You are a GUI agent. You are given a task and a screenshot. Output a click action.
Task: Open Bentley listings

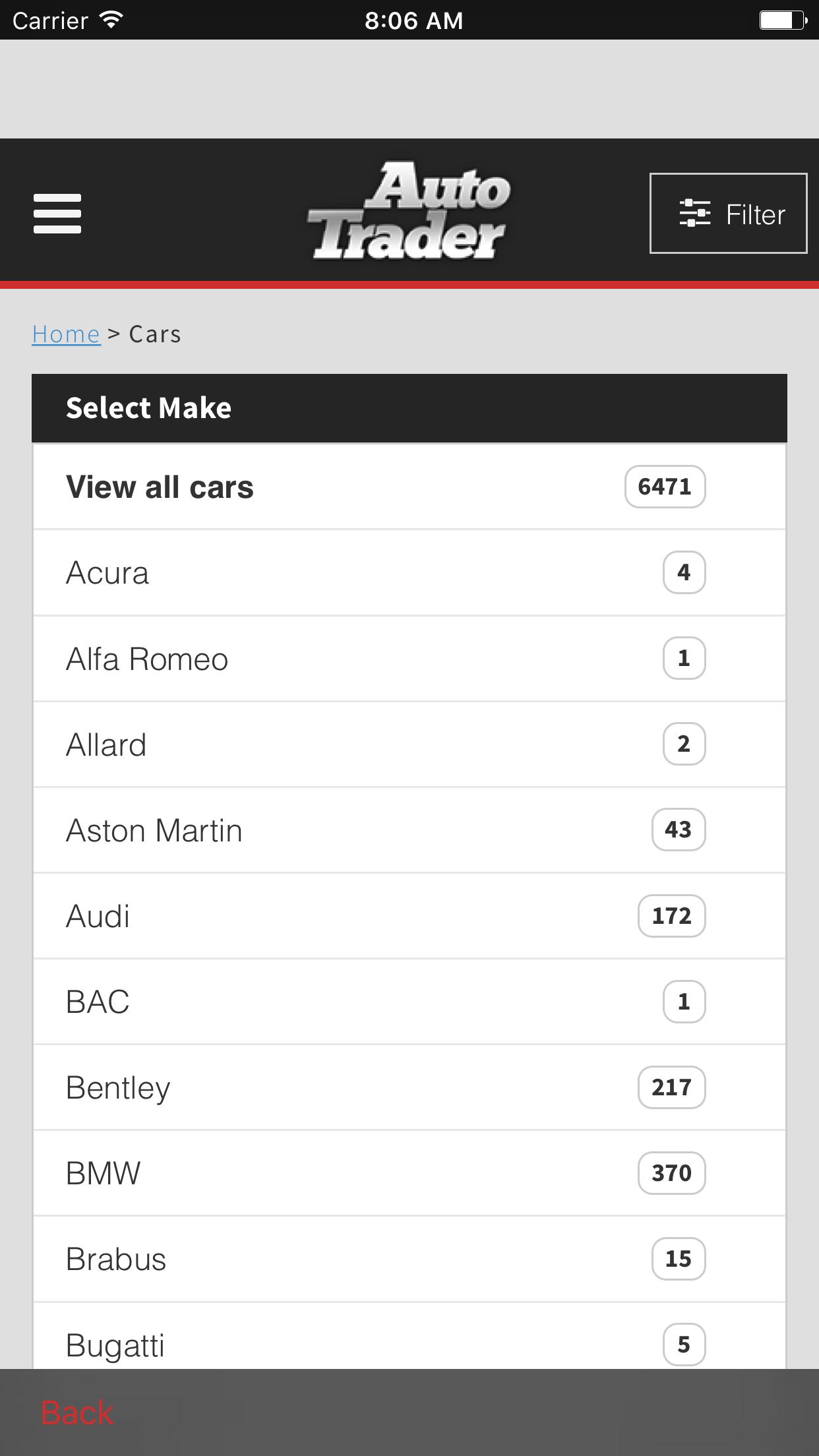pos(409,1087)
